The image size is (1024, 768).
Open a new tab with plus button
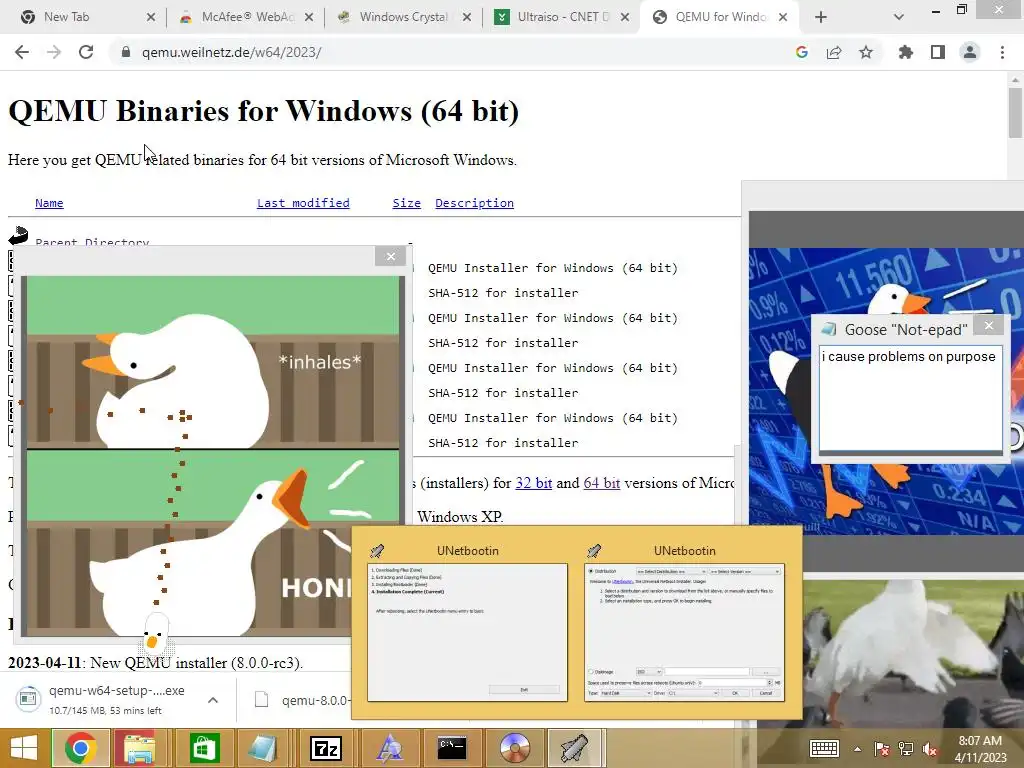tap(821, 17)
